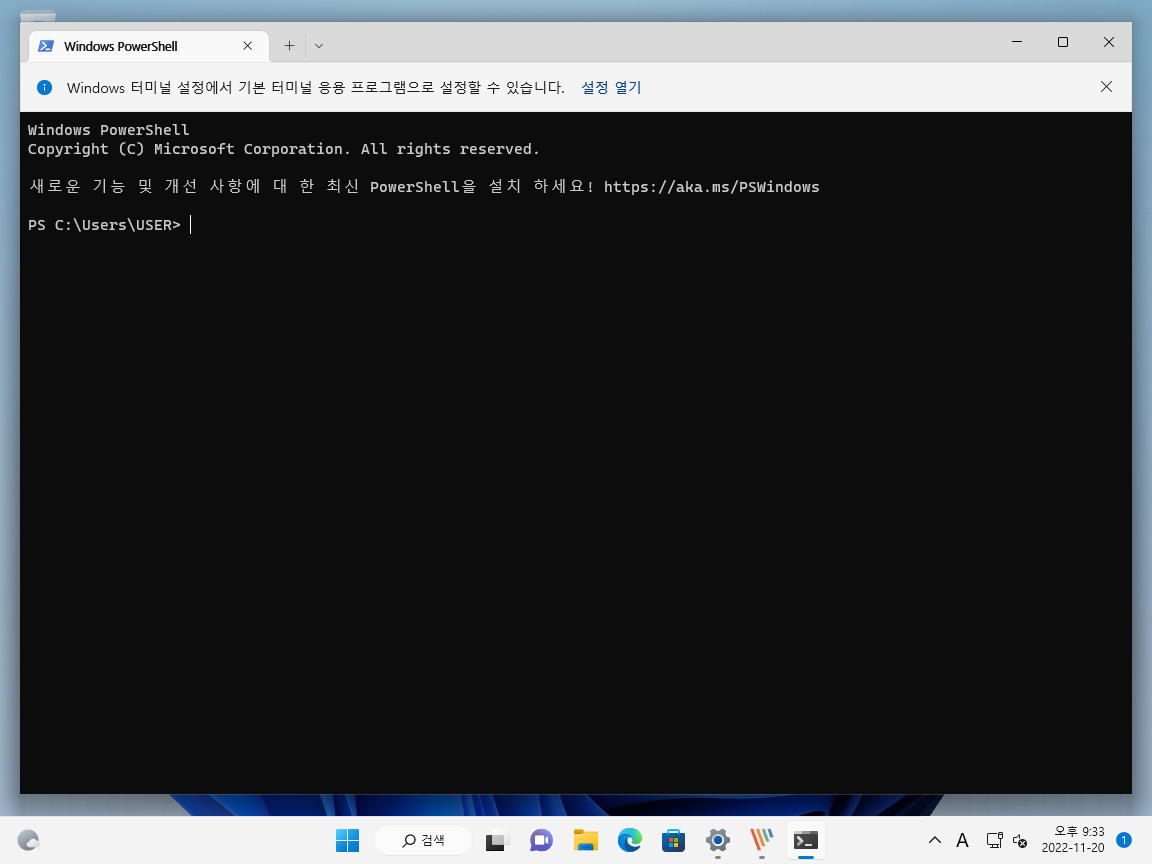Click the blue info icon in banner
This screenshot has height=864, width=1152.
44,87
